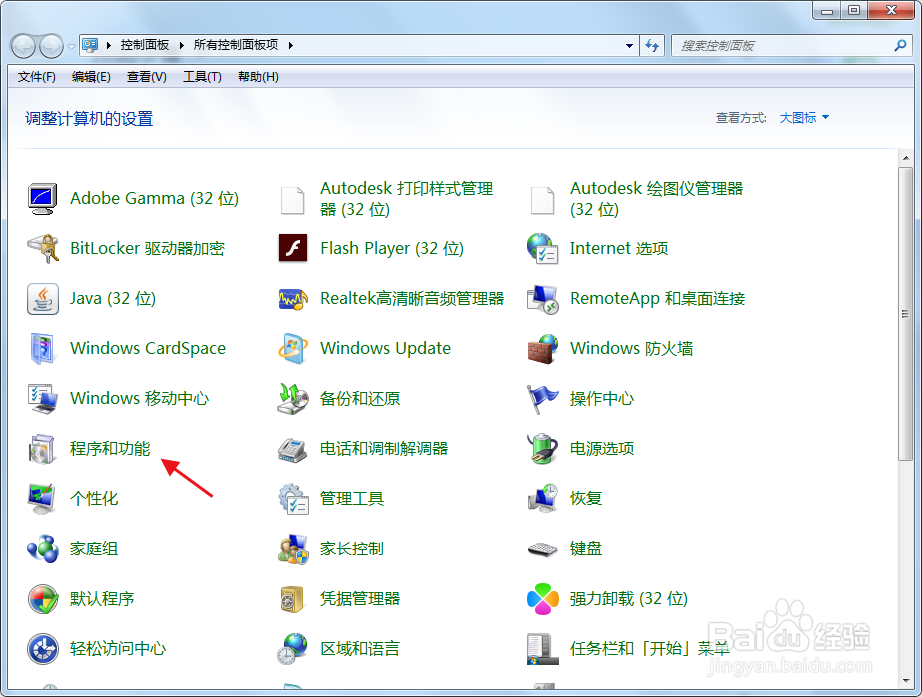Click the 所有控制面板项 breadcrumb
The width and height of the screenshot is (922, 697).
pos(236,45)
